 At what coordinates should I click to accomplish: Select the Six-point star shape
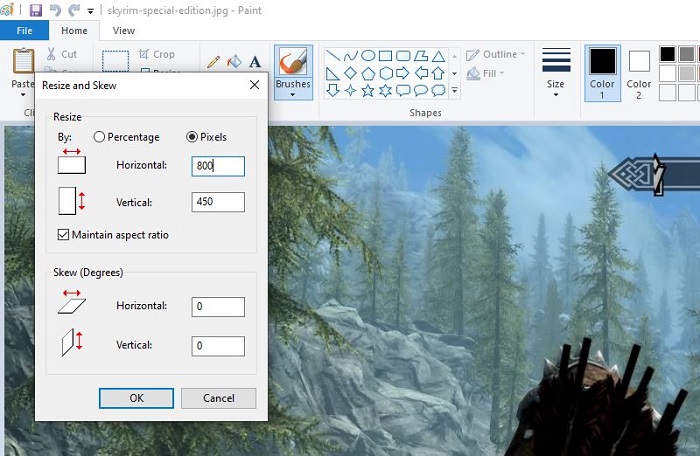pyautogui.click(x=385, y=90)
